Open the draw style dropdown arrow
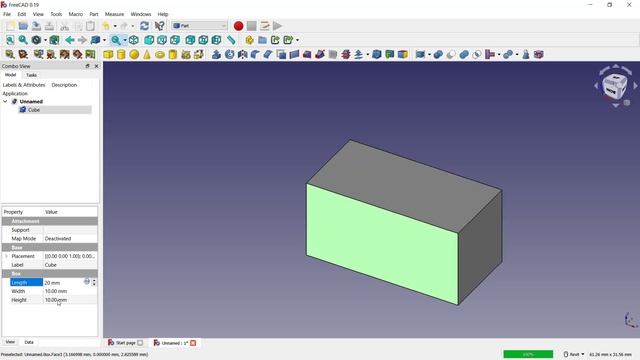Image resolution: width=640 pixels, height=360 pixels. tap(45, 40)
